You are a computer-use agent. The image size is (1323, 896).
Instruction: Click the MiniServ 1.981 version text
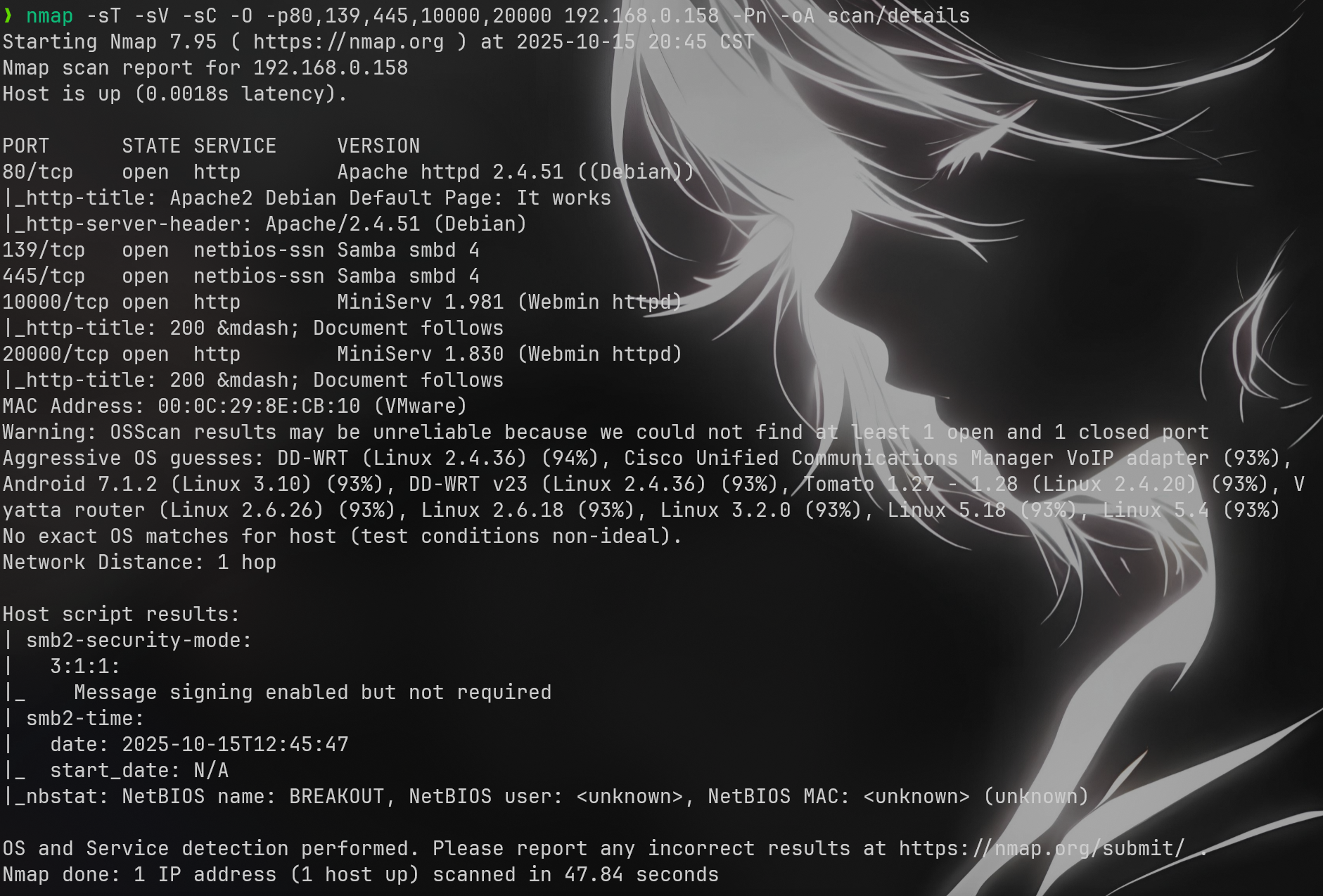coord(421,302)
